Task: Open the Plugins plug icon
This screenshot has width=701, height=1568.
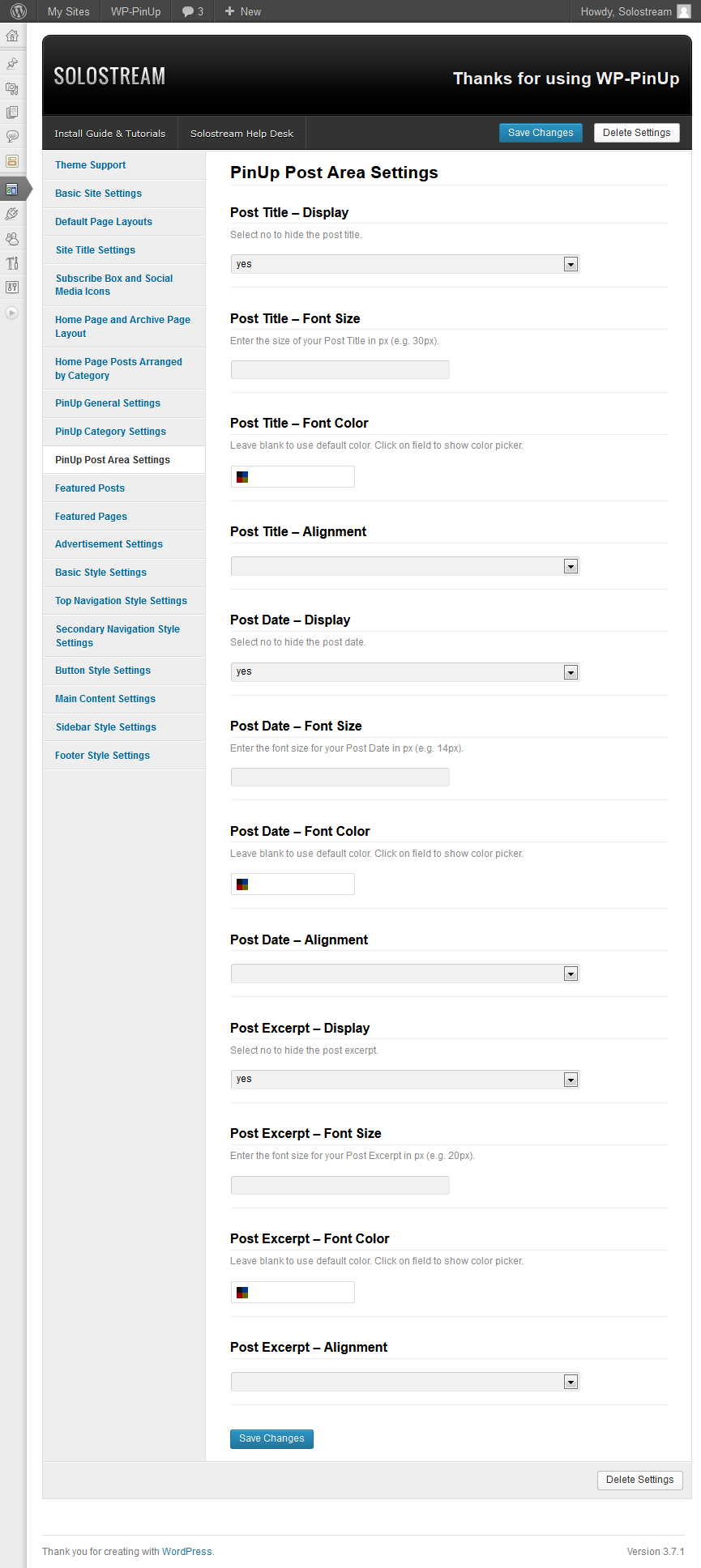Action: point(12,214)
